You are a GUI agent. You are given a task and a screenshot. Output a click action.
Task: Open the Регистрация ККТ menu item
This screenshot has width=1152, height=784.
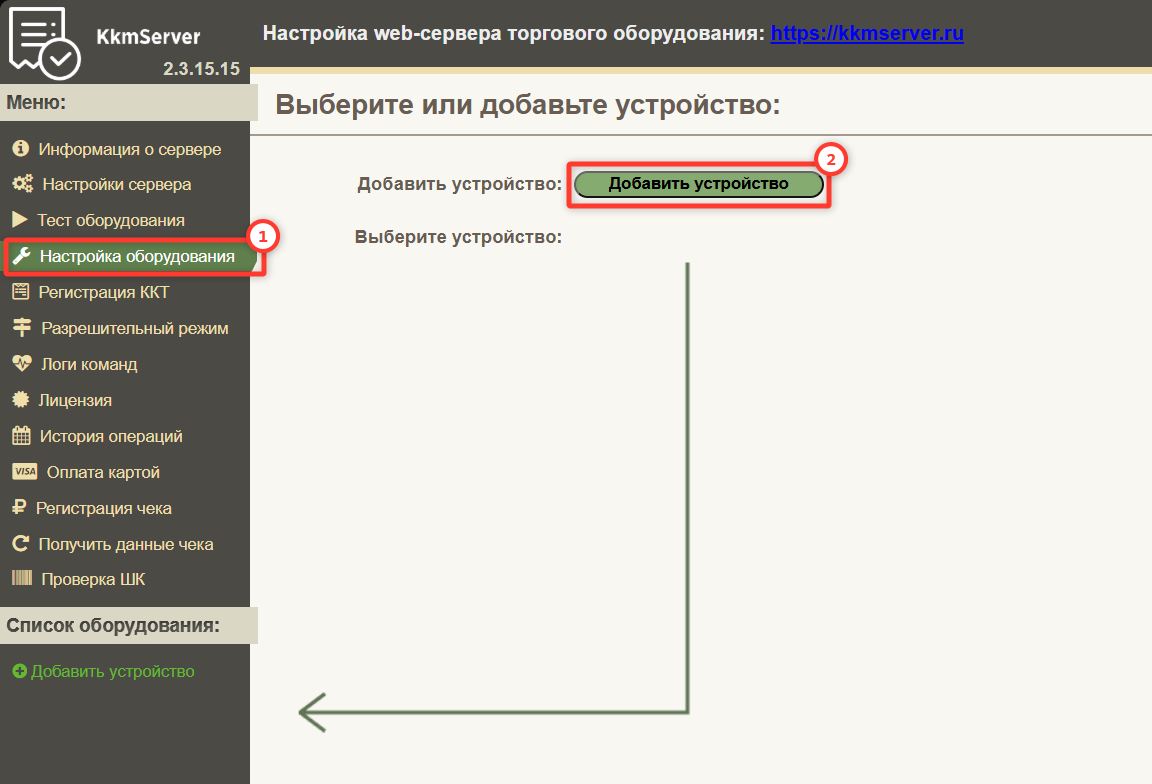point(104,292)
